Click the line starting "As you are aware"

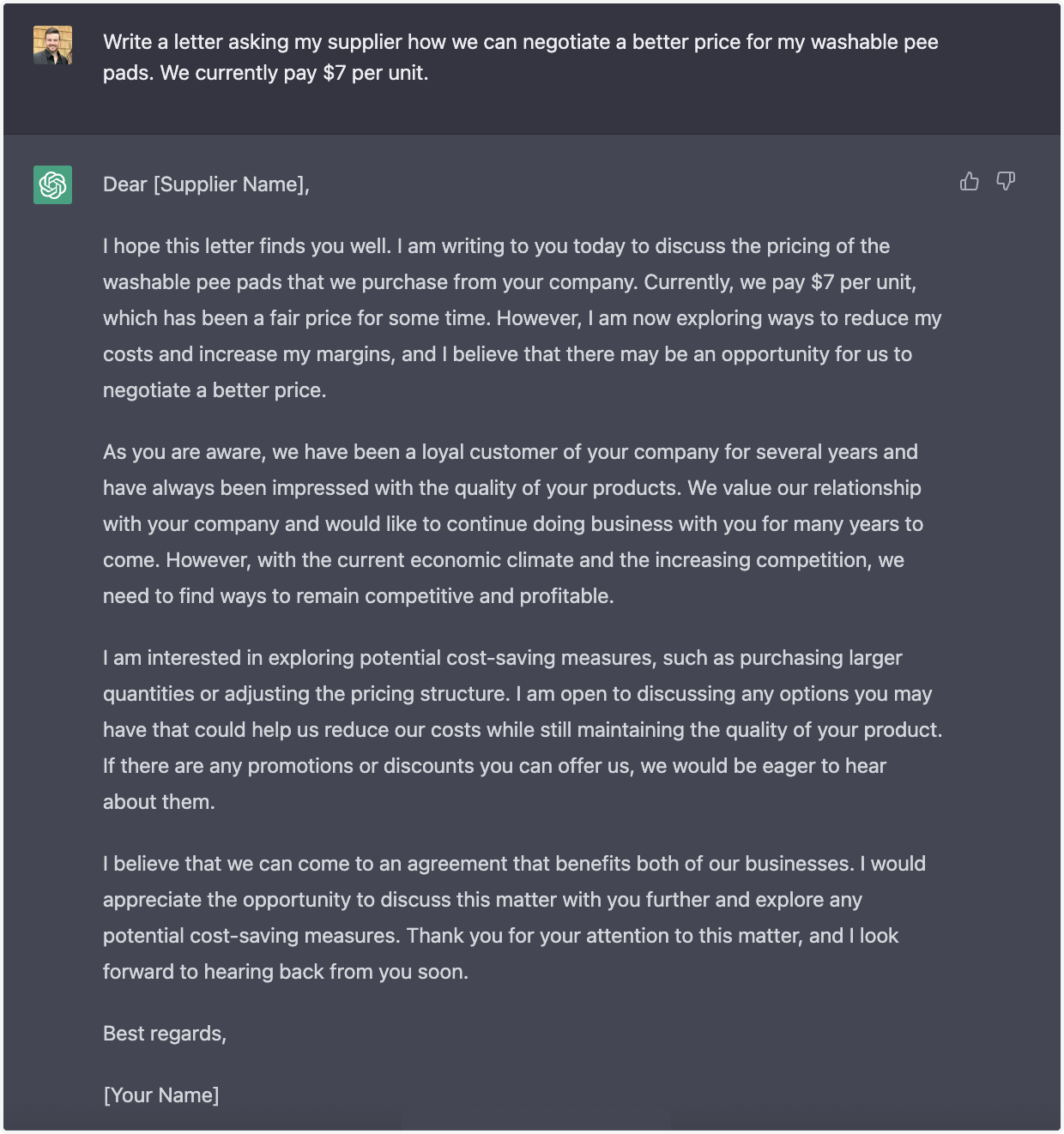510,452
